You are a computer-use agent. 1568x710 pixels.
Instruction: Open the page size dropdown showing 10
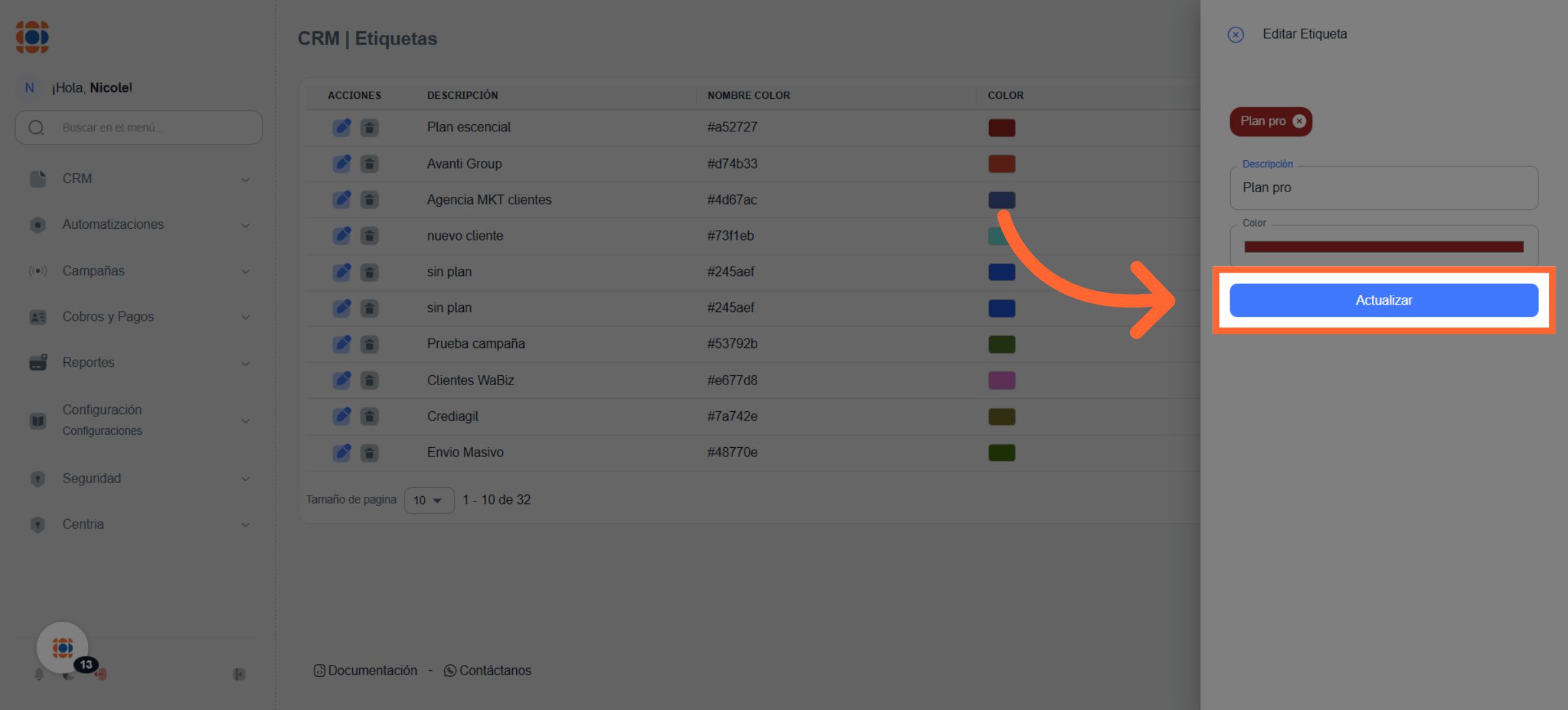point(429,500)
